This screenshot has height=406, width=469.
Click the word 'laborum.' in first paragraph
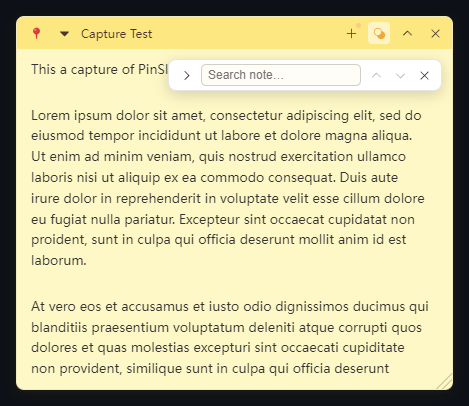pyautogui.click(x=59, y=260)
